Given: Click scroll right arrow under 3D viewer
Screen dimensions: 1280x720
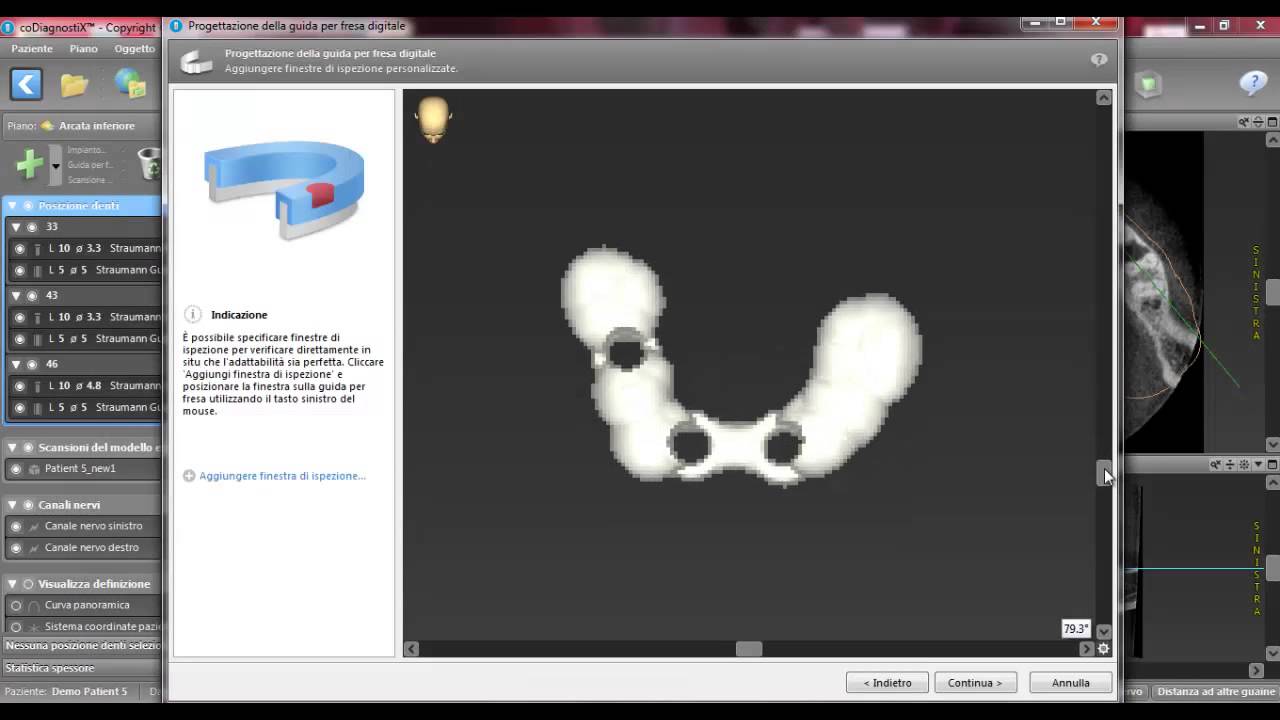Looking at the screenshot, I should point(1087,649).
